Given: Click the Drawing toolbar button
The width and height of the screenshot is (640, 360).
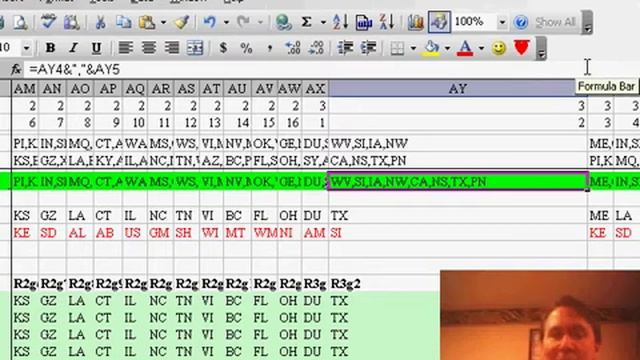Looking at the screenshot, I should [439, 22].
